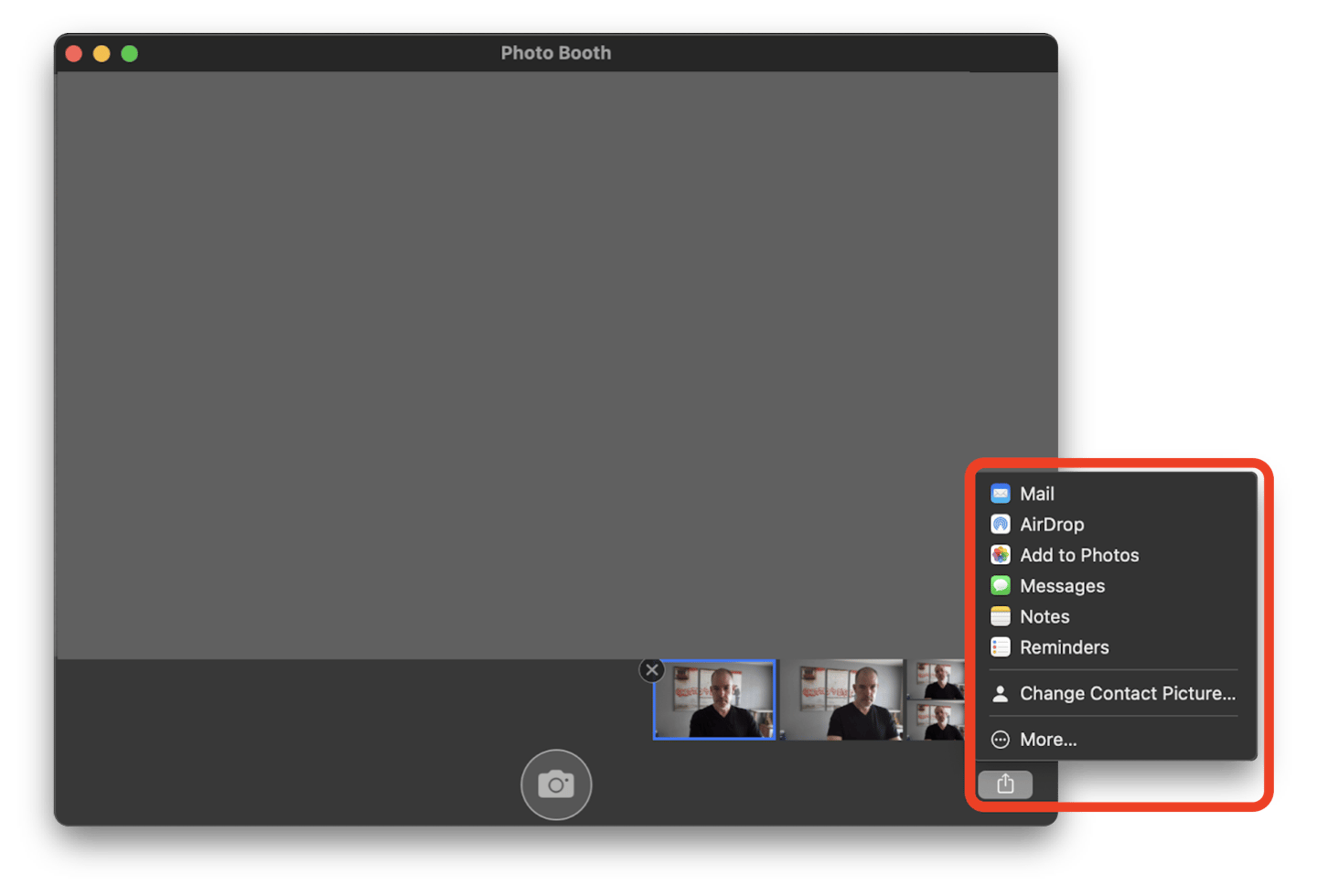Zoom the Photo Booth window with the green button

point(130,54)
